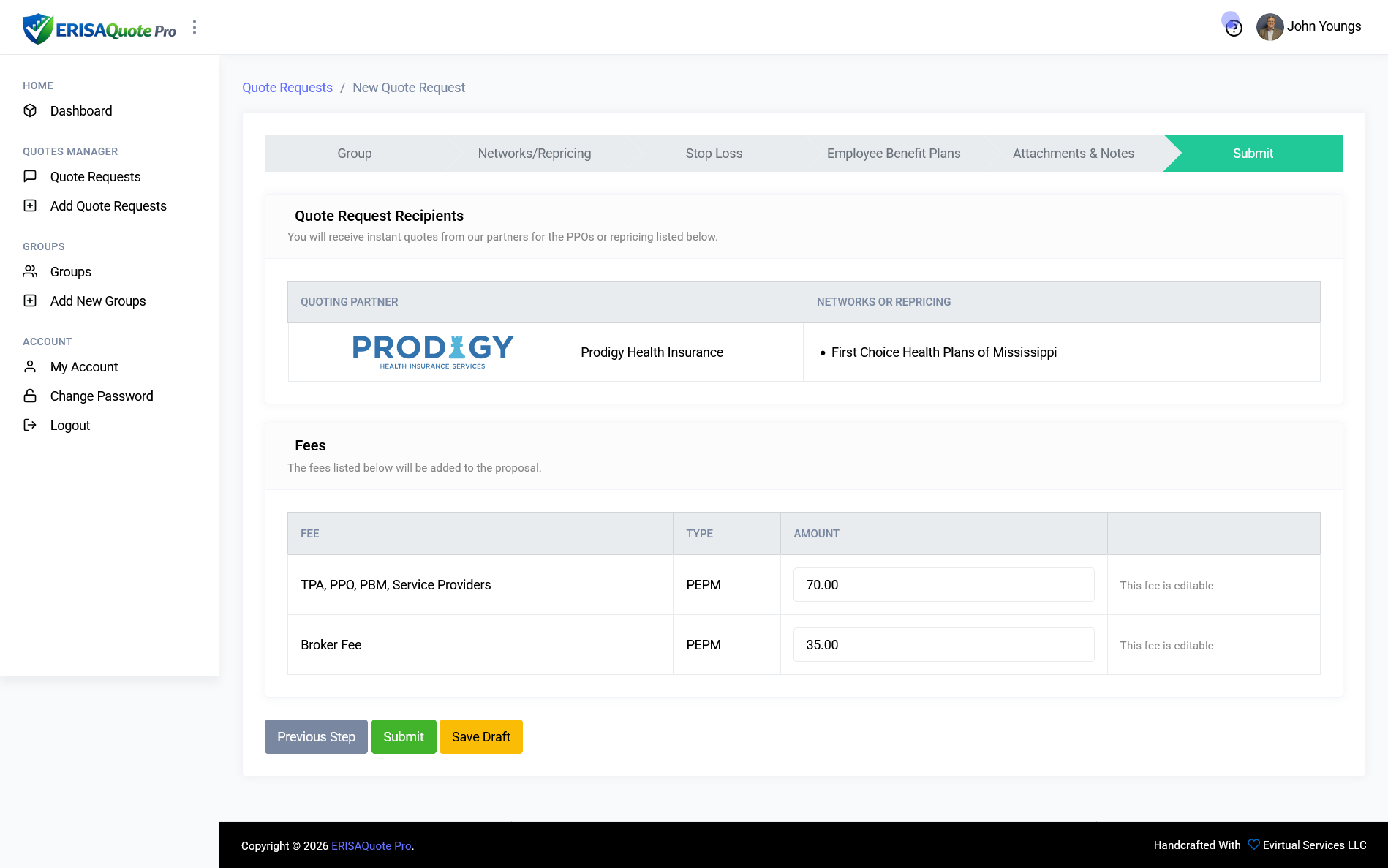Go back with the Previous Step button
Viewport: 1388px width, 868px height.
[316, 736]
